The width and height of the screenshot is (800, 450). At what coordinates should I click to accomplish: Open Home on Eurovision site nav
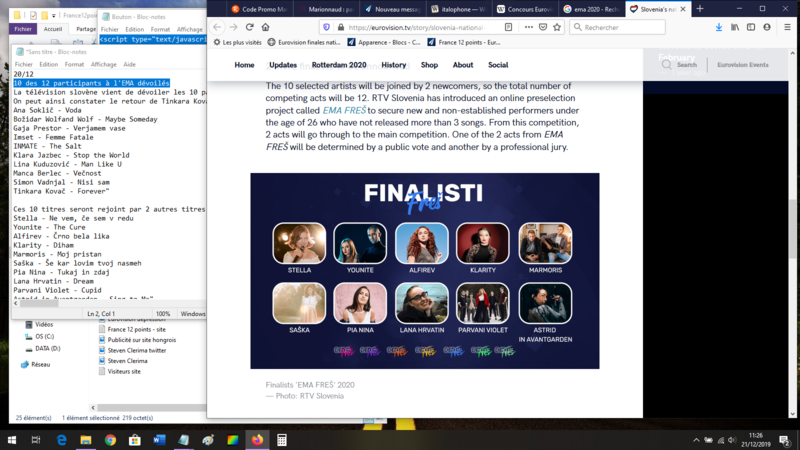click(x=244, y=65)
